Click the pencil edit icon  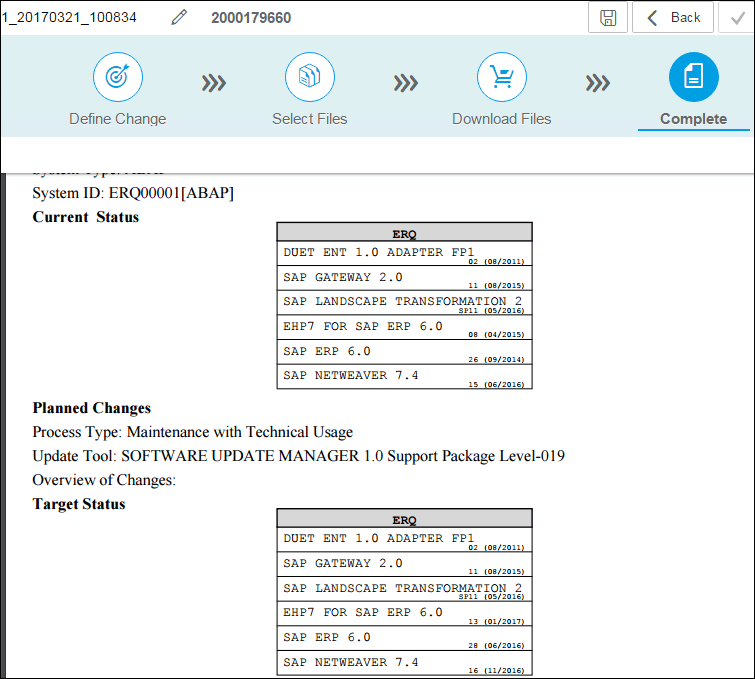tap(179, 18)
